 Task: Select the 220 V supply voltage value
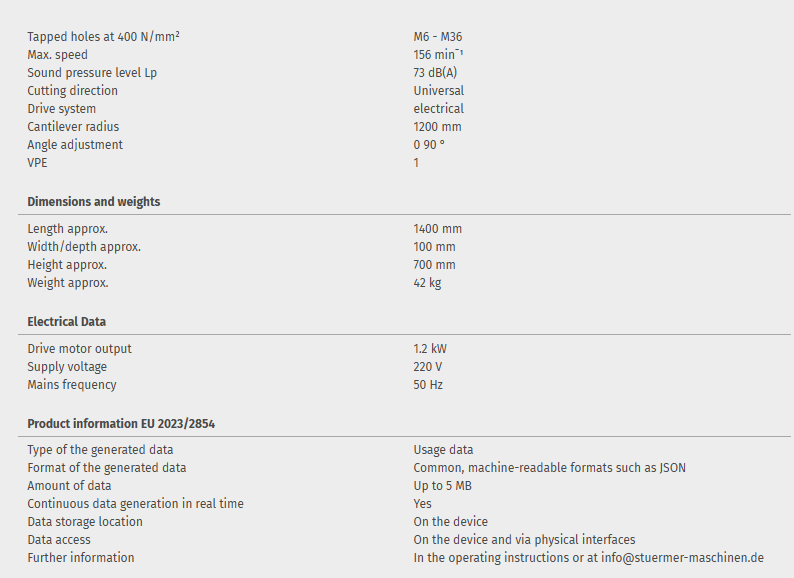click(427, 367)
